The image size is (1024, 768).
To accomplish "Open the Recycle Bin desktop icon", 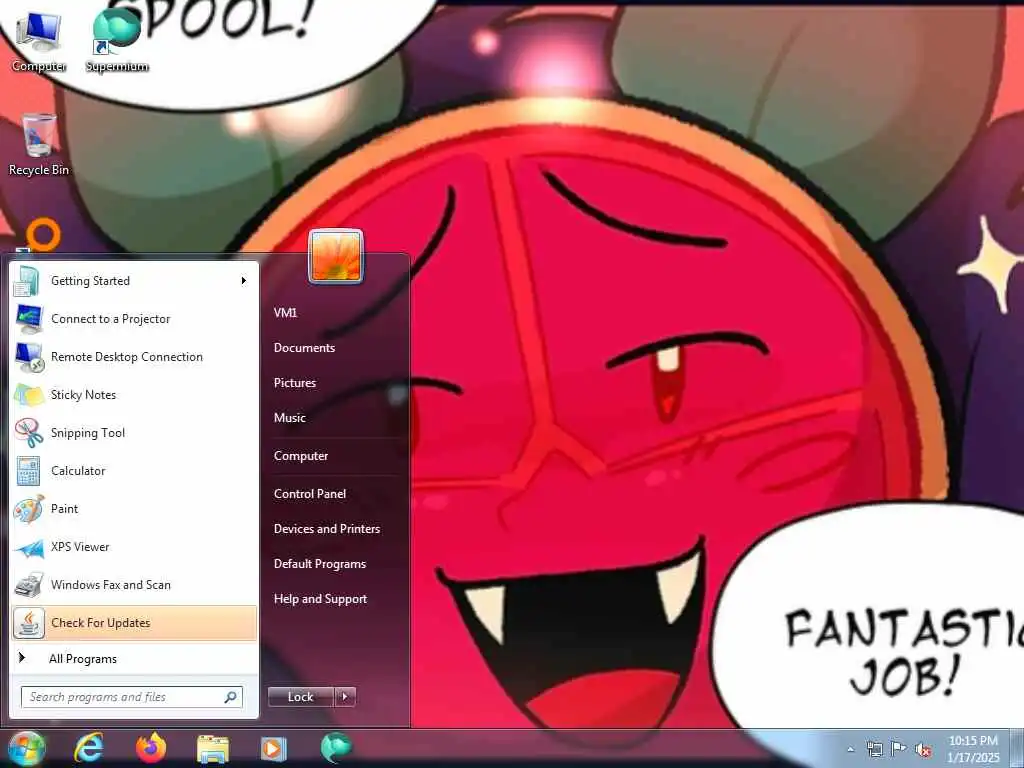I will (39, 144).
